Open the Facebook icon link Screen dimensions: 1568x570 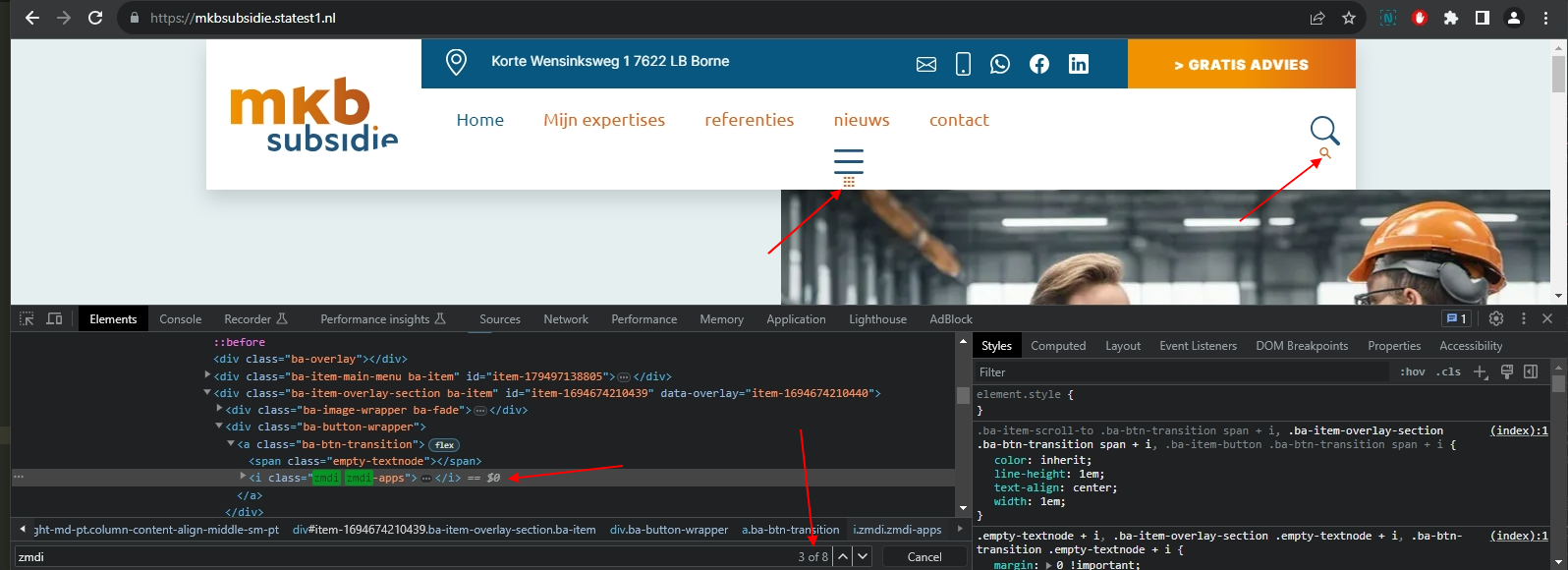point(1039,64)
